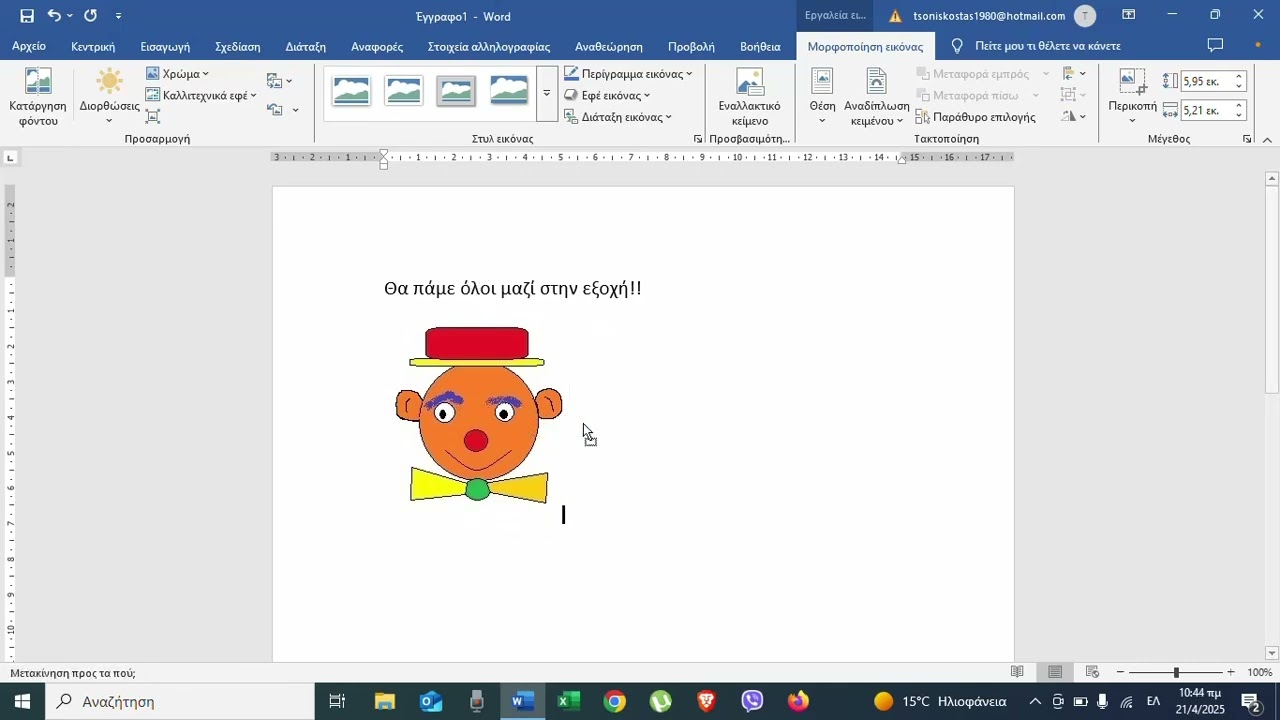Open the Διορθώσεις corrections menu
The height and width of the screenshot is (720, 1280).
(109, 98)
